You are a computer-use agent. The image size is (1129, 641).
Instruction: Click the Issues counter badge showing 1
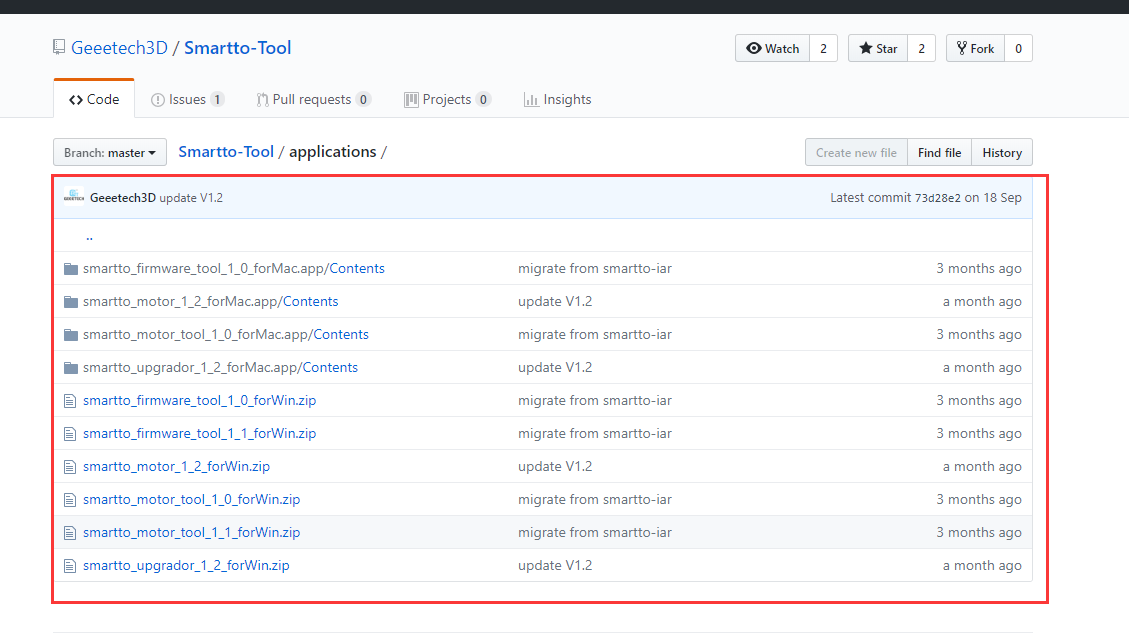pyautogui.click(x=217, y=99)
